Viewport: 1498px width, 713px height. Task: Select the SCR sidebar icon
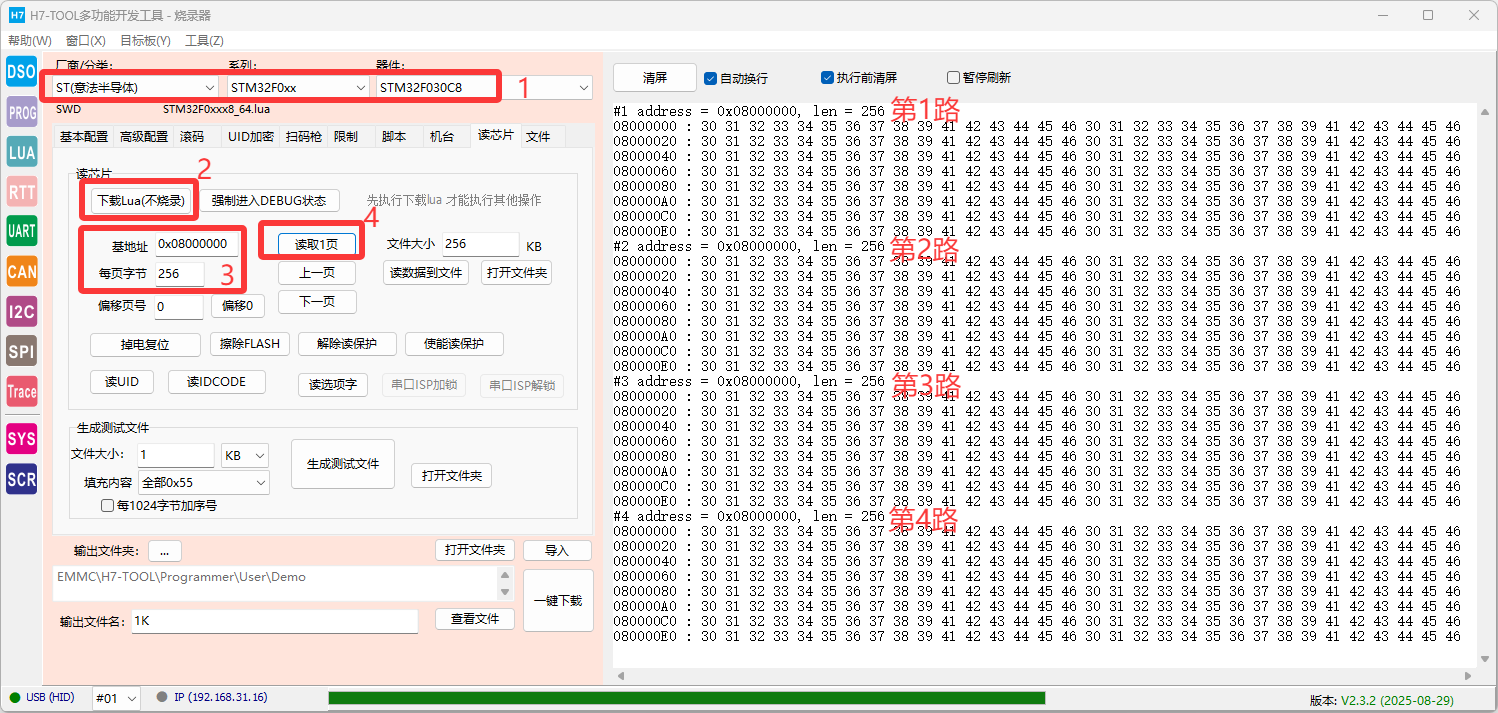click(21, 479)
